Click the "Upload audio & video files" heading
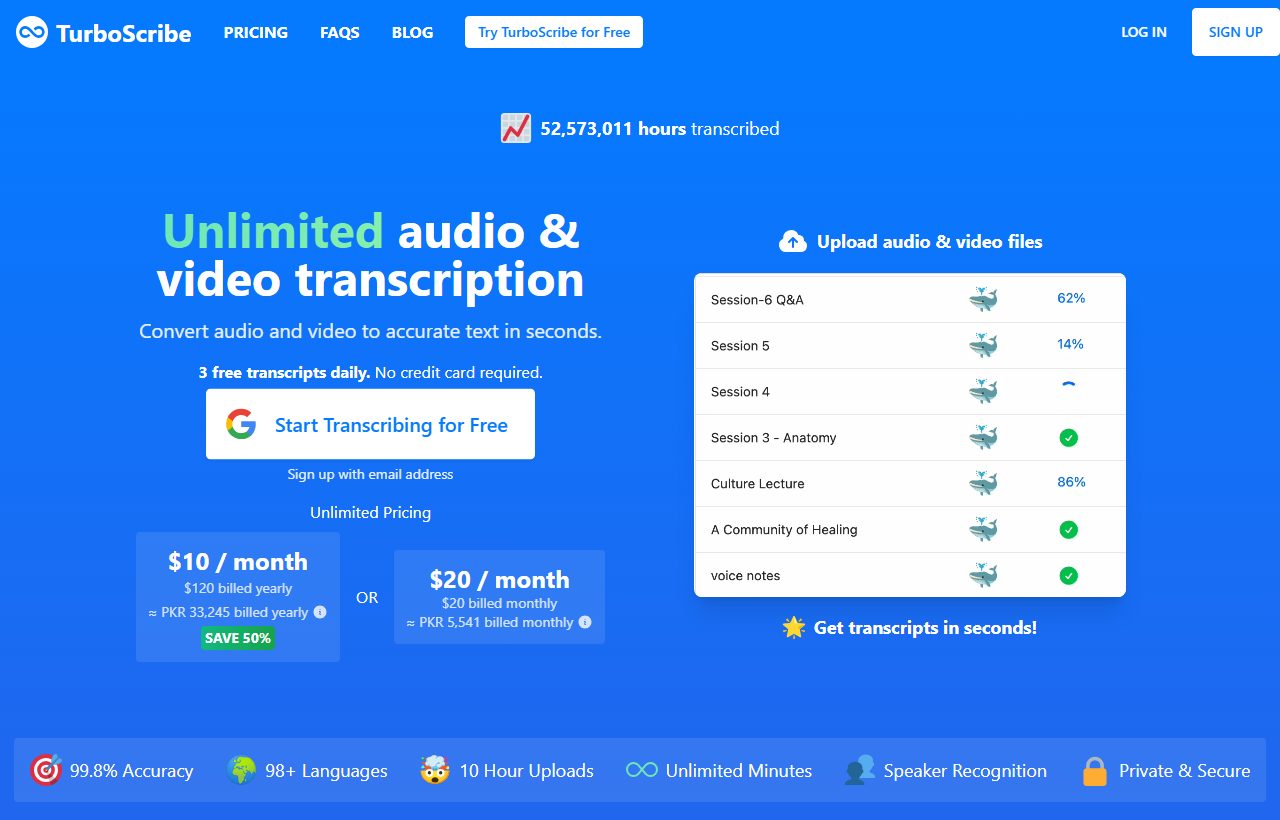The image size is (1280, 820). coord(929,242)
